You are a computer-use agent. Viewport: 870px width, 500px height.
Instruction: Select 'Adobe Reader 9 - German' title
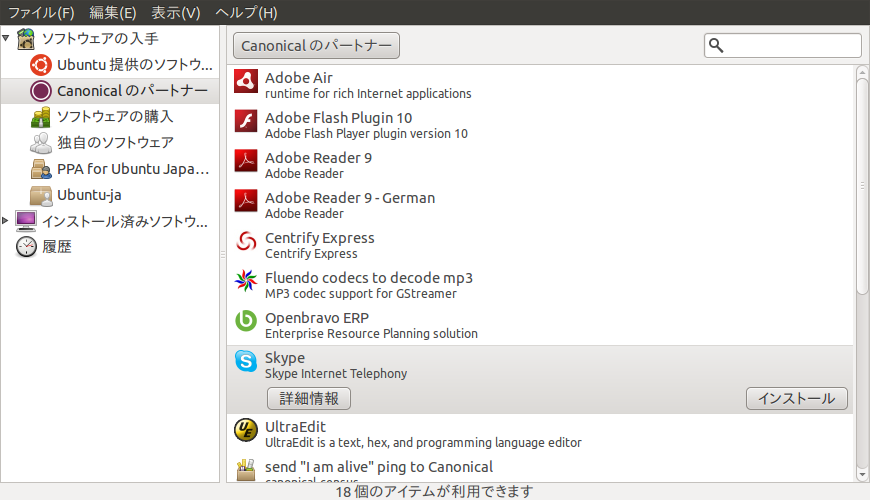point(350,198)
